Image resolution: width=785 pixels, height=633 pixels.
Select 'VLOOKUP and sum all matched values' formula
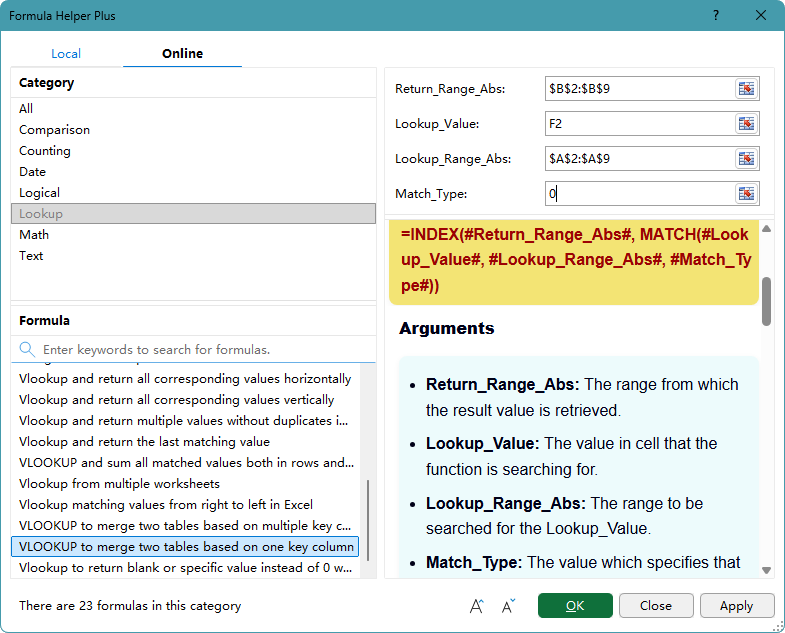pyautogui.click(x=185, y=463)
